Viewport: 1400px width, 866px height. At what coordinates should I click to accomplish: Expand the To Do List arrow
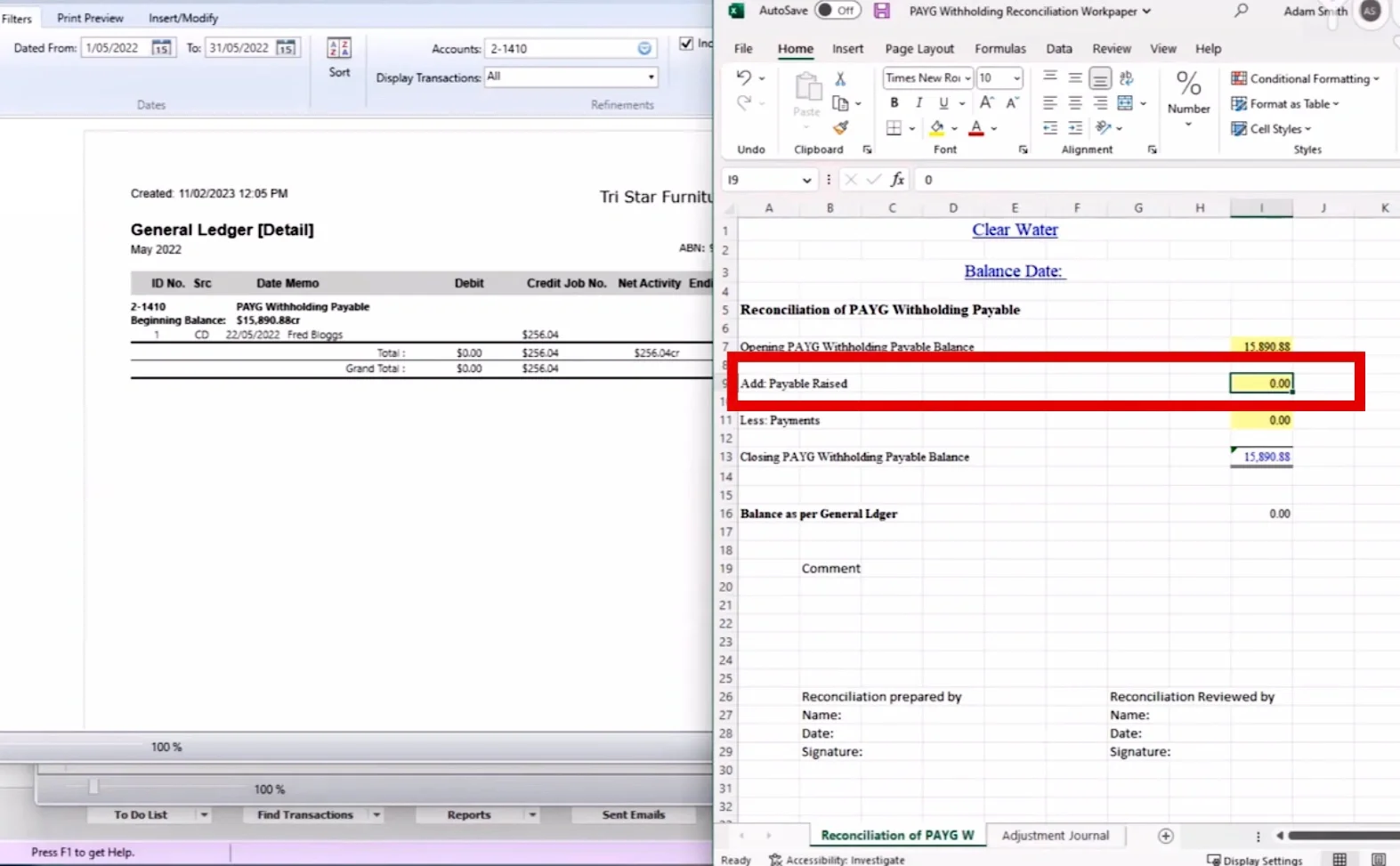tap(204, 814)
